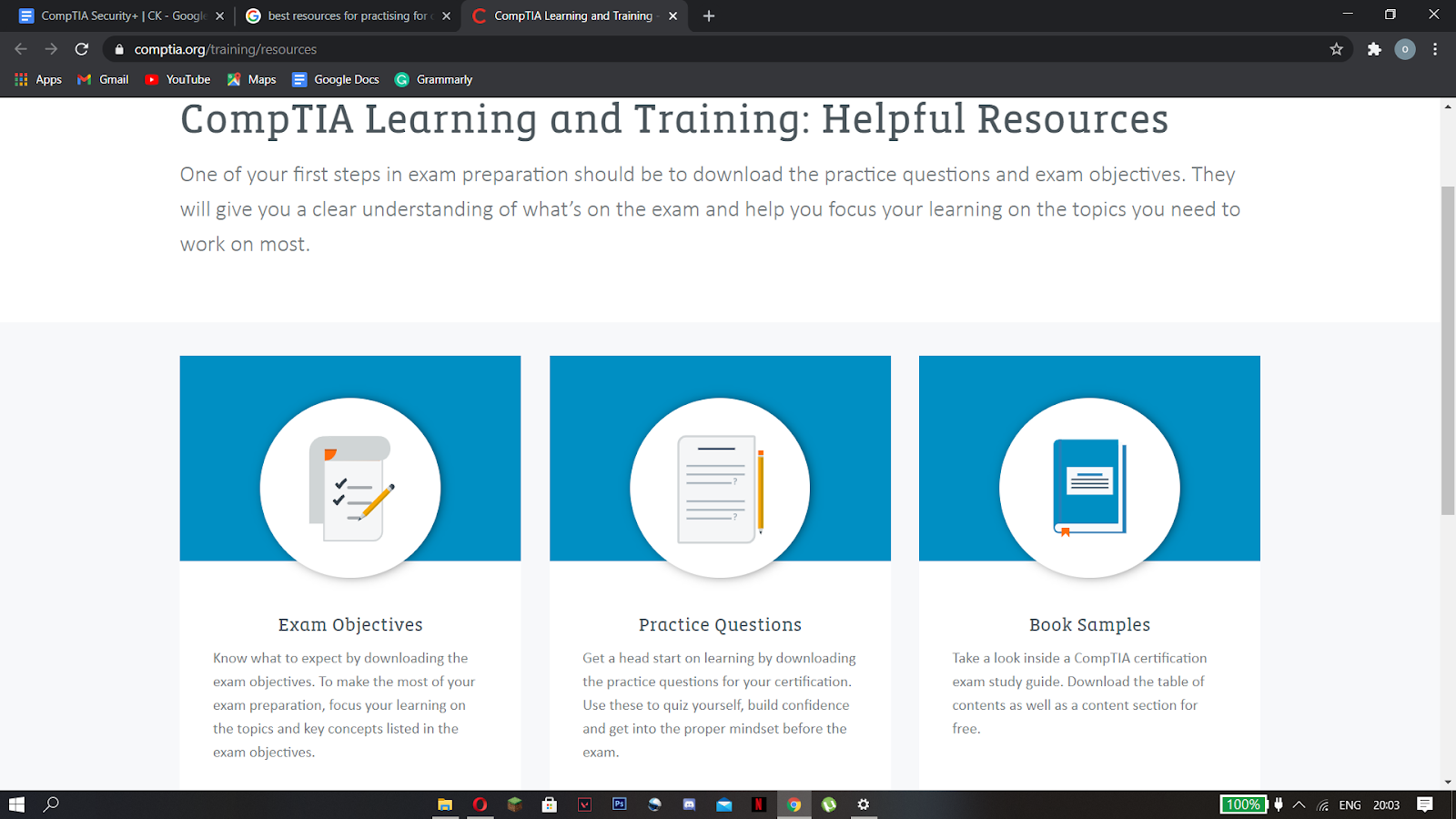The height and width of the screenshot is (819, 1456).
Task: Open the Apps bookmark shortcut
Action: [38, 79]
